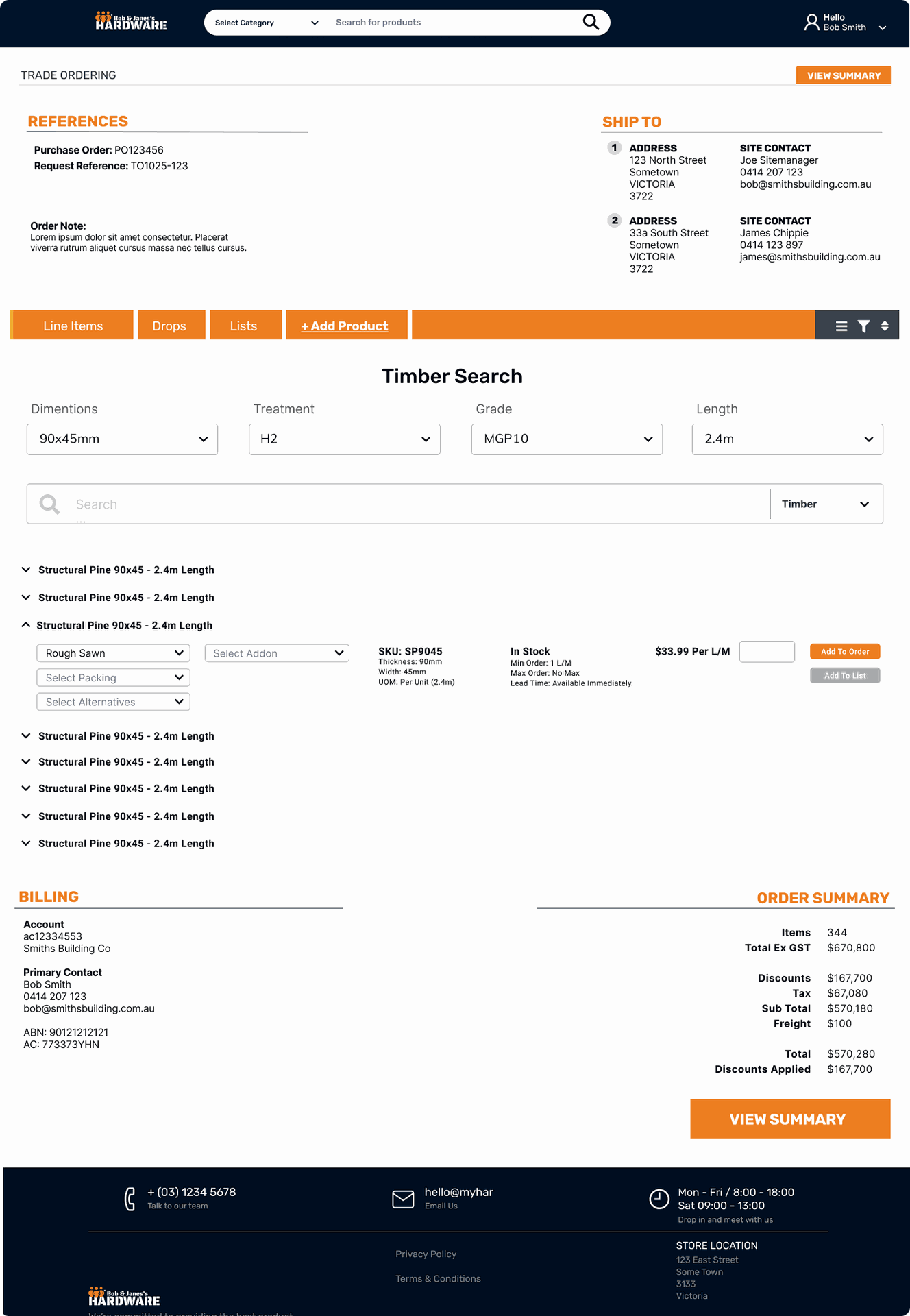Click the sort arrows icon

[885, 326]
